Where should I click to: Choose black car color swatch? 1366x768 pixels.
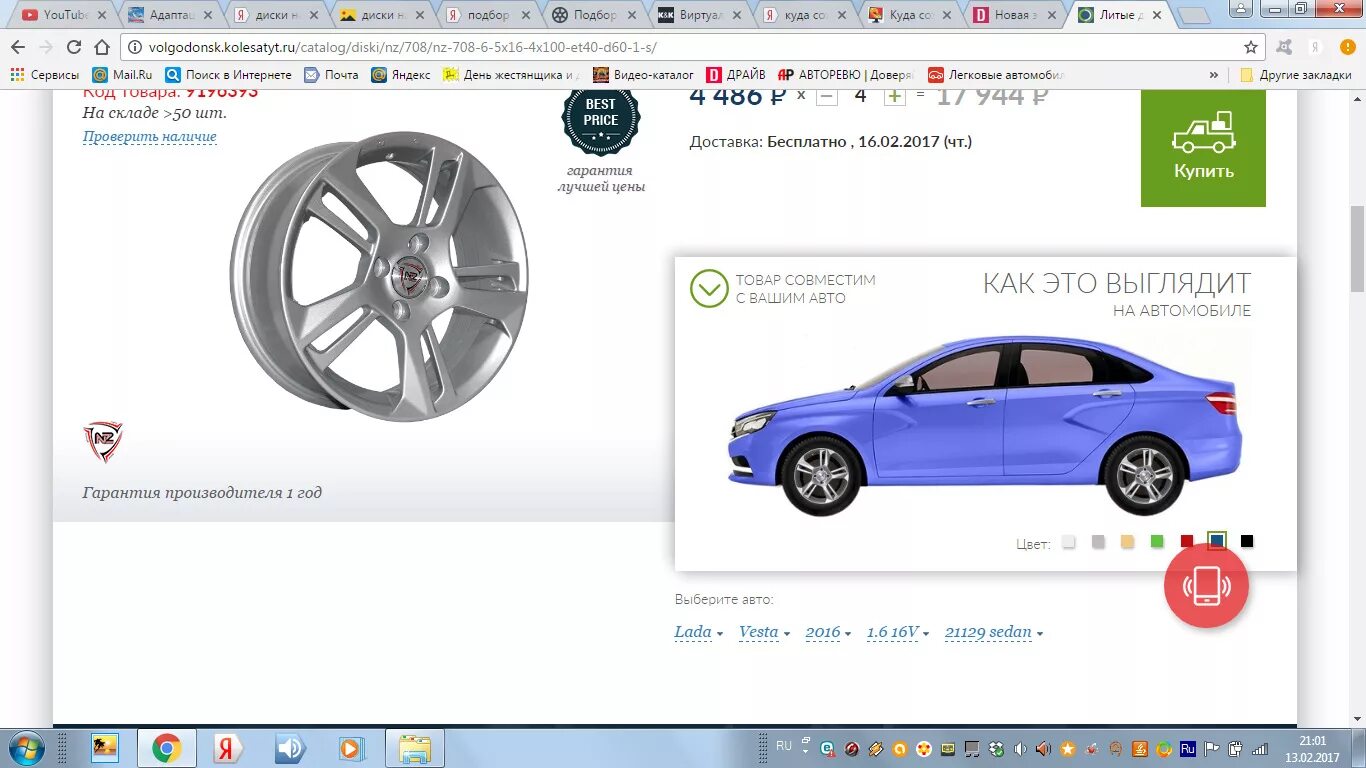point(1247,542)
